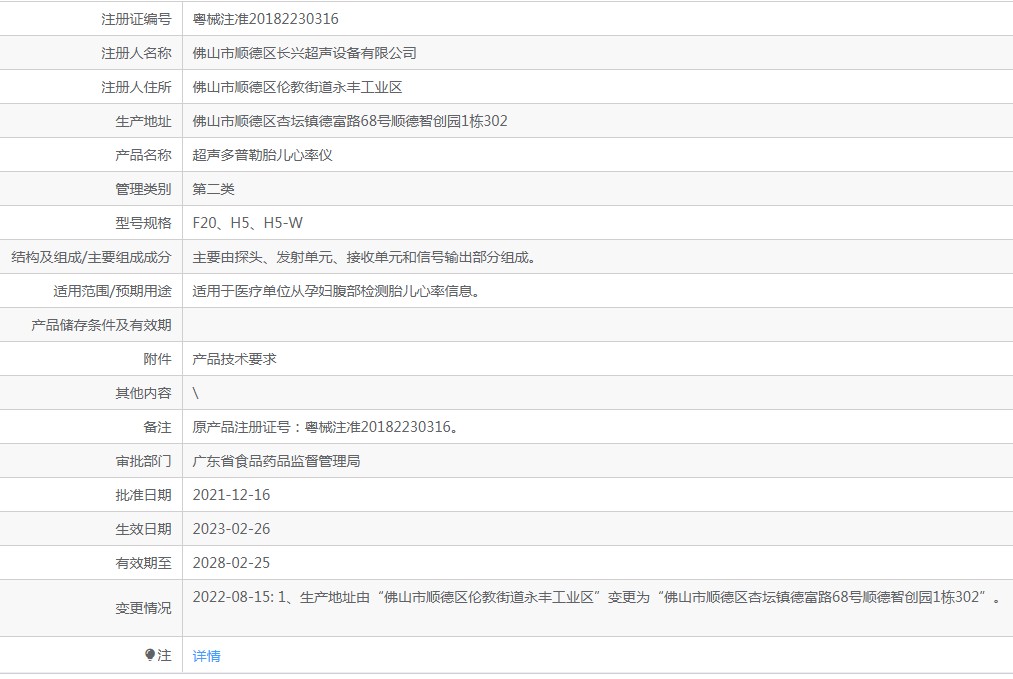The width and height of the screenshot is (1013, 679).
Task: Click the 注册人名称 label
Action: (x=136, y=53)
